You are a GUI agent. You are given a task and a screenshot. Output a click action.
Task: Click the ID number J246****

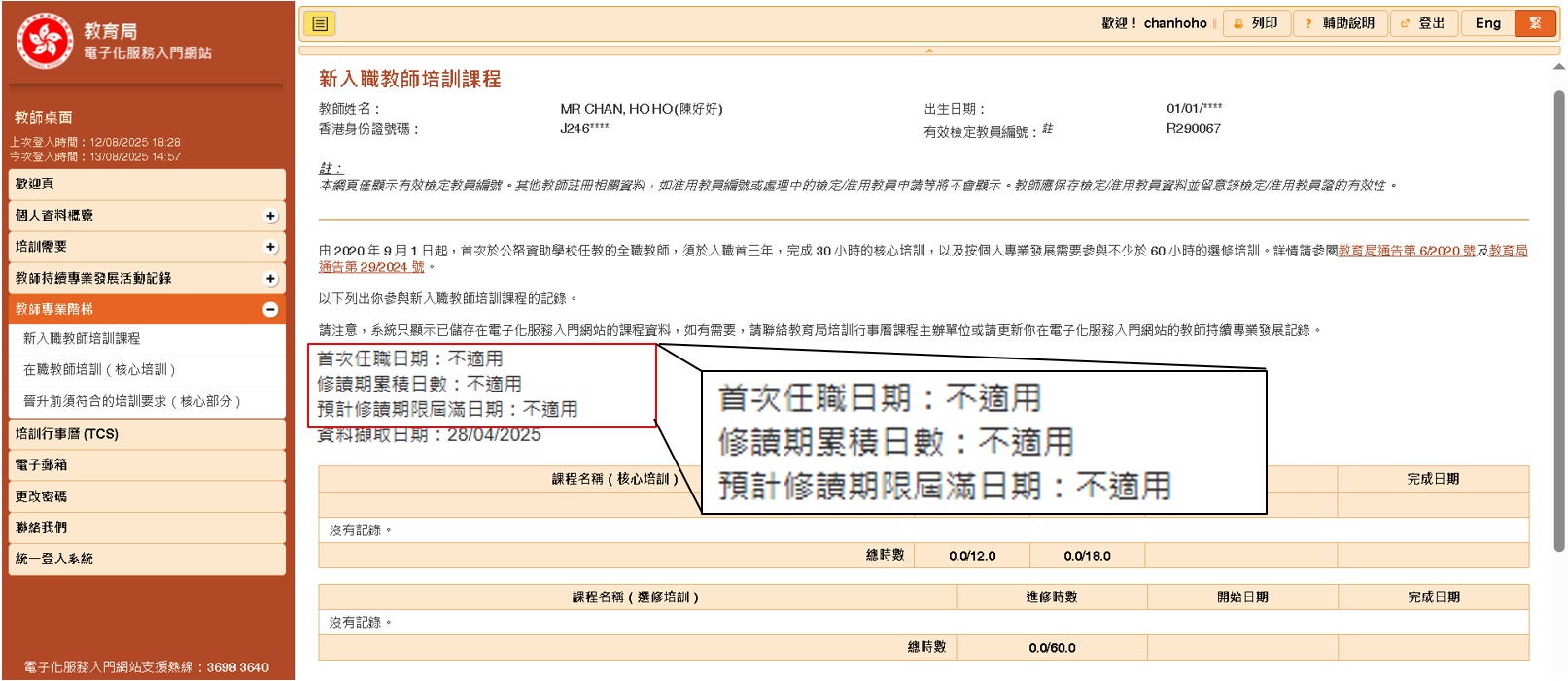click(584, 128)
